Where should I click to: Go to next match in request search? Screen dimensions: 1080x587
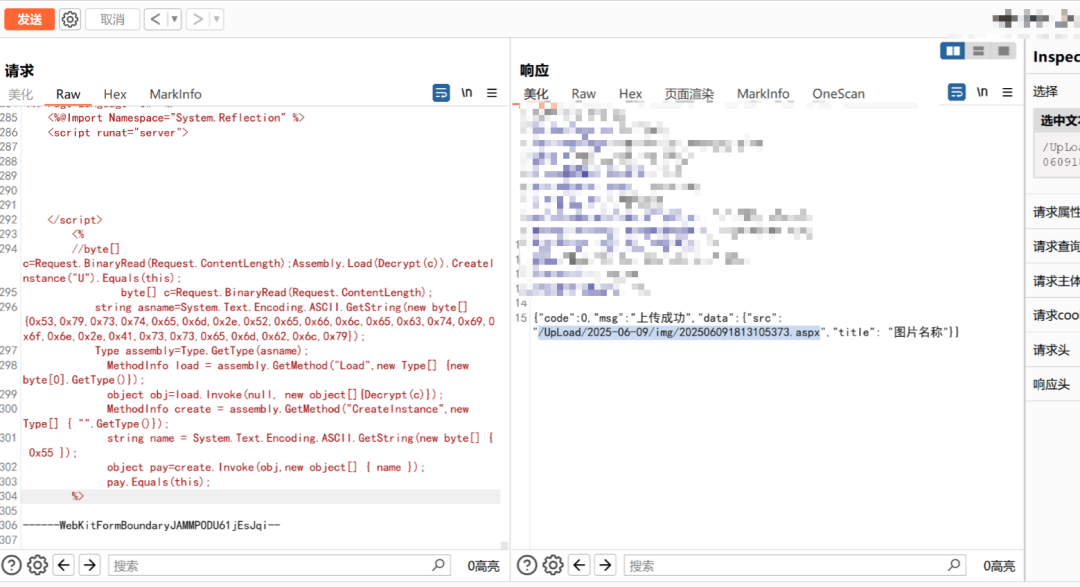pos(90,566)
